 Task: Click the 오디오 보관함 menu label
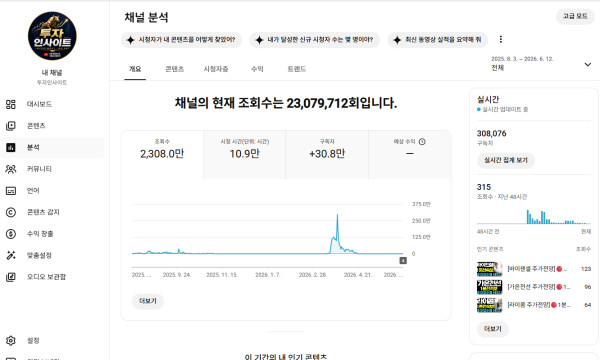(46, 277)
